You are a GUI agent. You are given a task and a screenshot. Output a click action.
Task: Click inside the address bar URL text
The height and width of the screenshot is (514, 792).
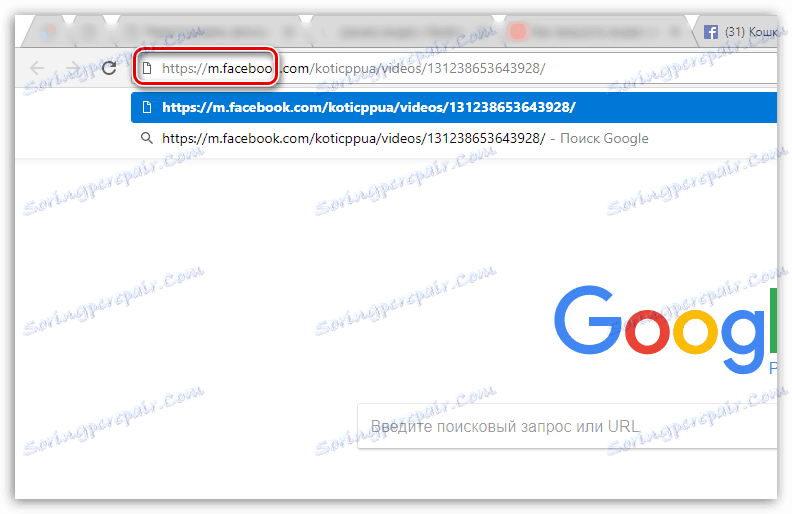click(x=354, y=68)
